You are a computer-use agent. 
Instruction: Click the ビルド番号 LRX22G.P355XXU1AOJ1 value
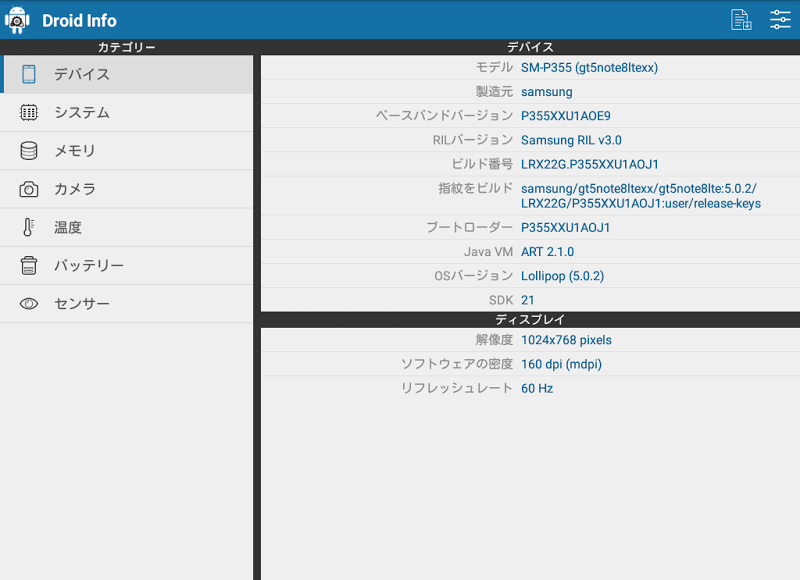(590, 164)
